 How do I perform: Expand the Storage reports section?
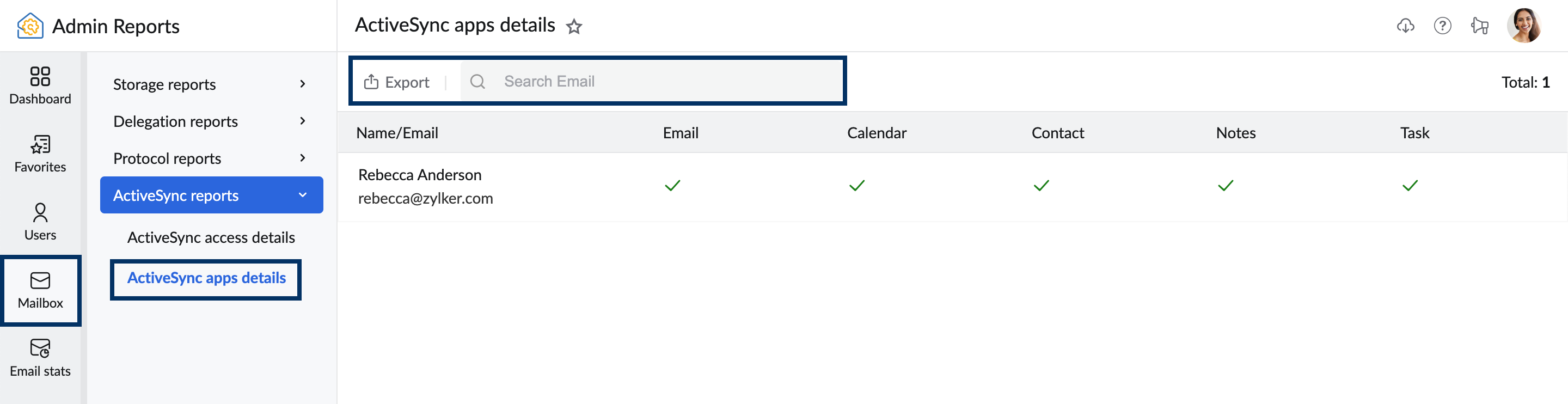[x=164, y=84]
